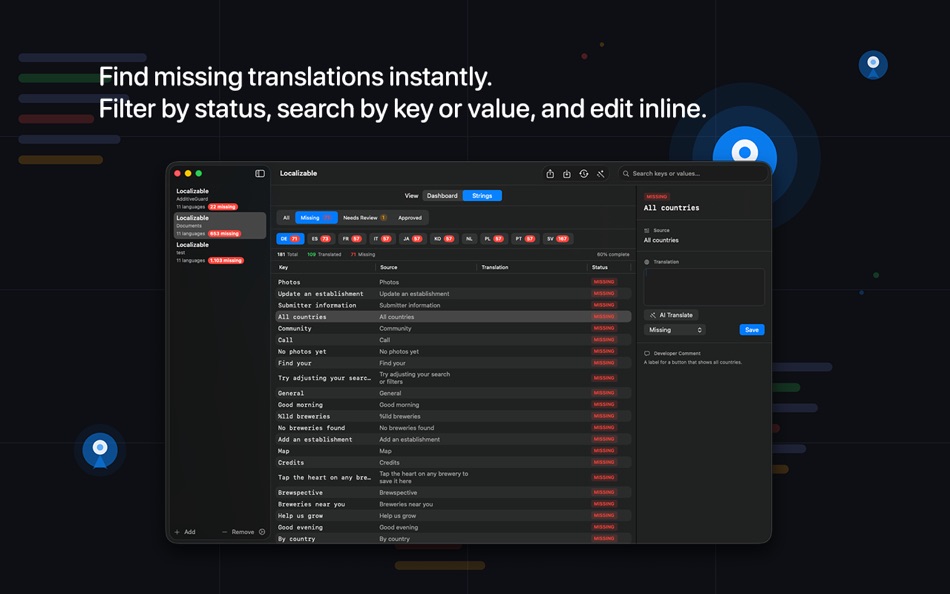This screenshot has width=950, height=594.
Task: Select the KO language chip
Action: 444,239
